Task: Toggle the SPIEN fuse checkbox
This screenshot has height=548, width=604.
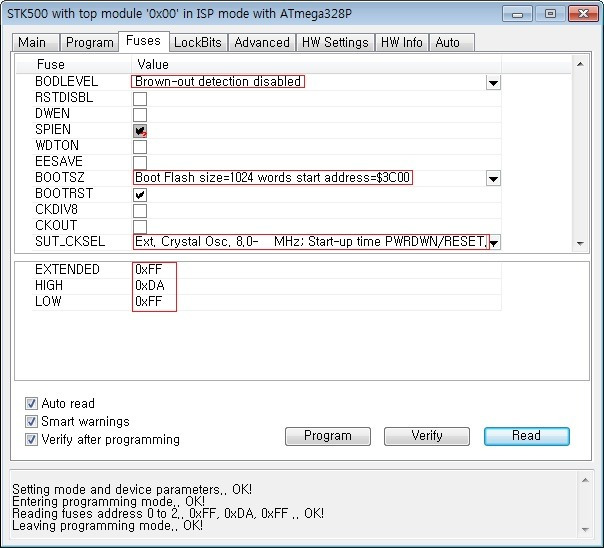Action: click(140, 131)
